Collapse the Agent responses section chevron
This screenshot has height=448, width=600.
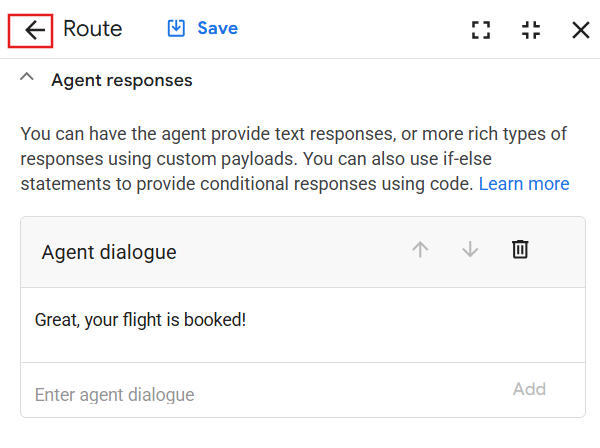27,77
